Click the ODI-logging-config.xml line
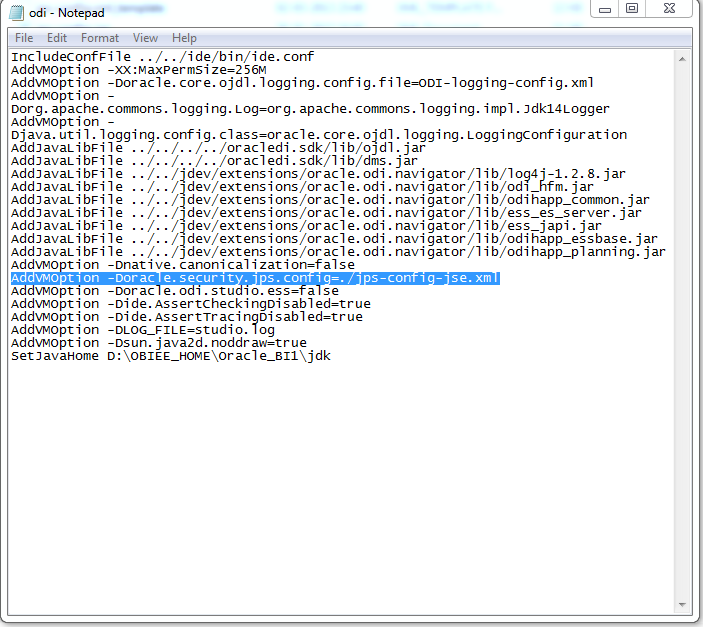703x627 pixels. [x=303, y=83]
